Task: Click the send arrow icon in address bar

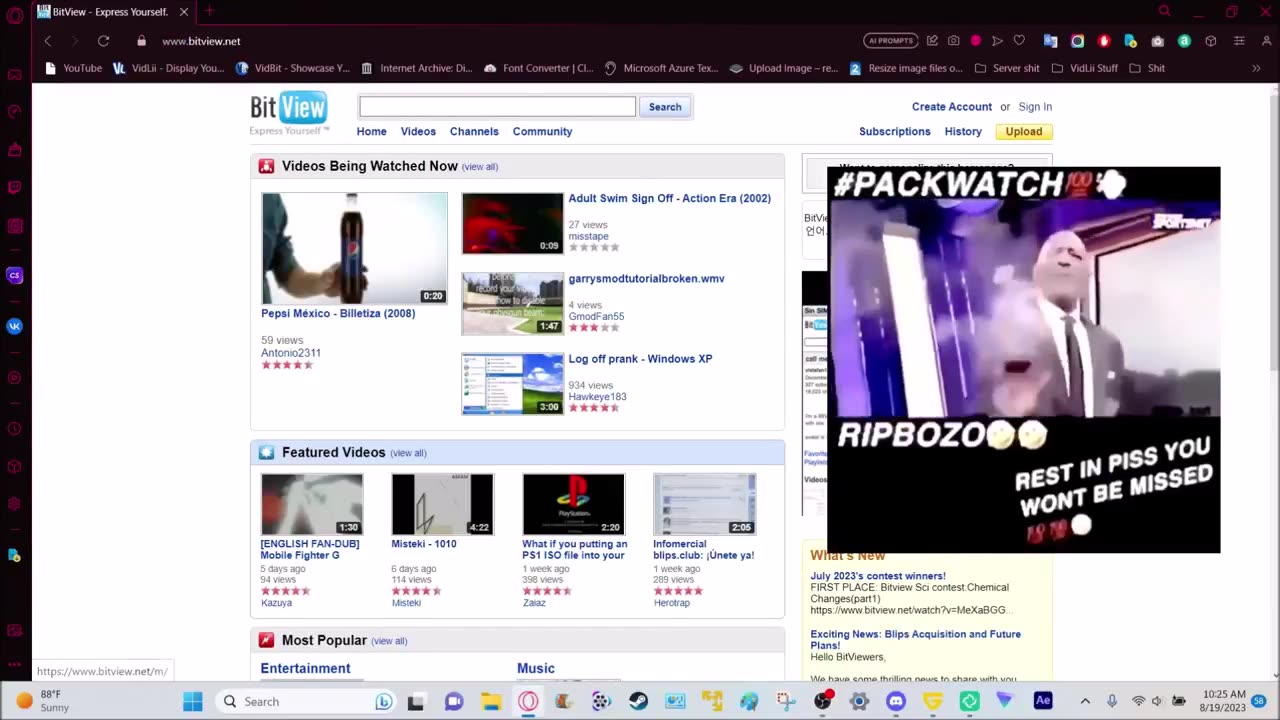Action: pyautogui.click(x=997, y=41)
